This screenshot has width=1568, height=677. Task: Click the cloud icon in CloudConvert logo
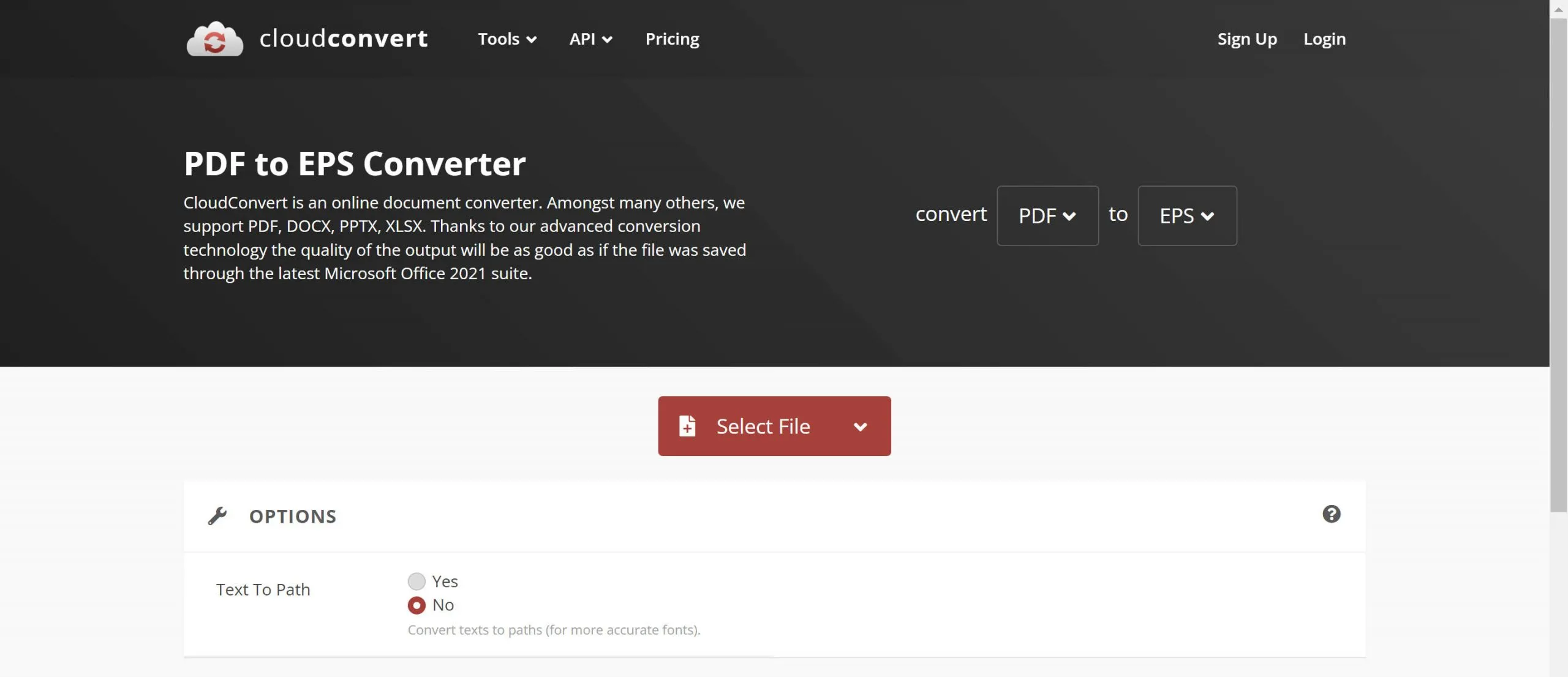tap(214, 37)
